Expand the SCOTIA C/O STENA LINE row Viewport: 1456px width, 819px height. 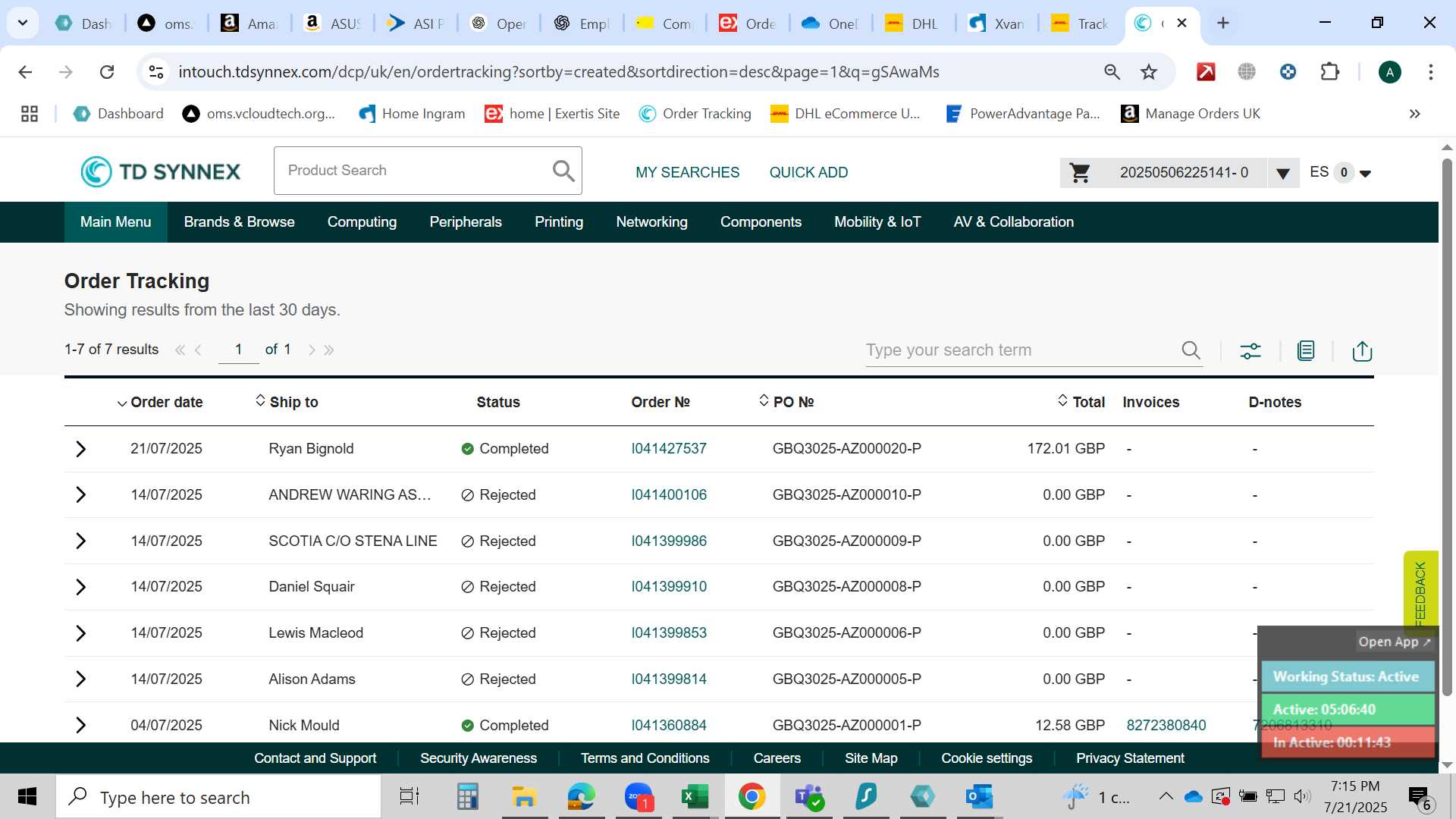(x=81, y=541)
